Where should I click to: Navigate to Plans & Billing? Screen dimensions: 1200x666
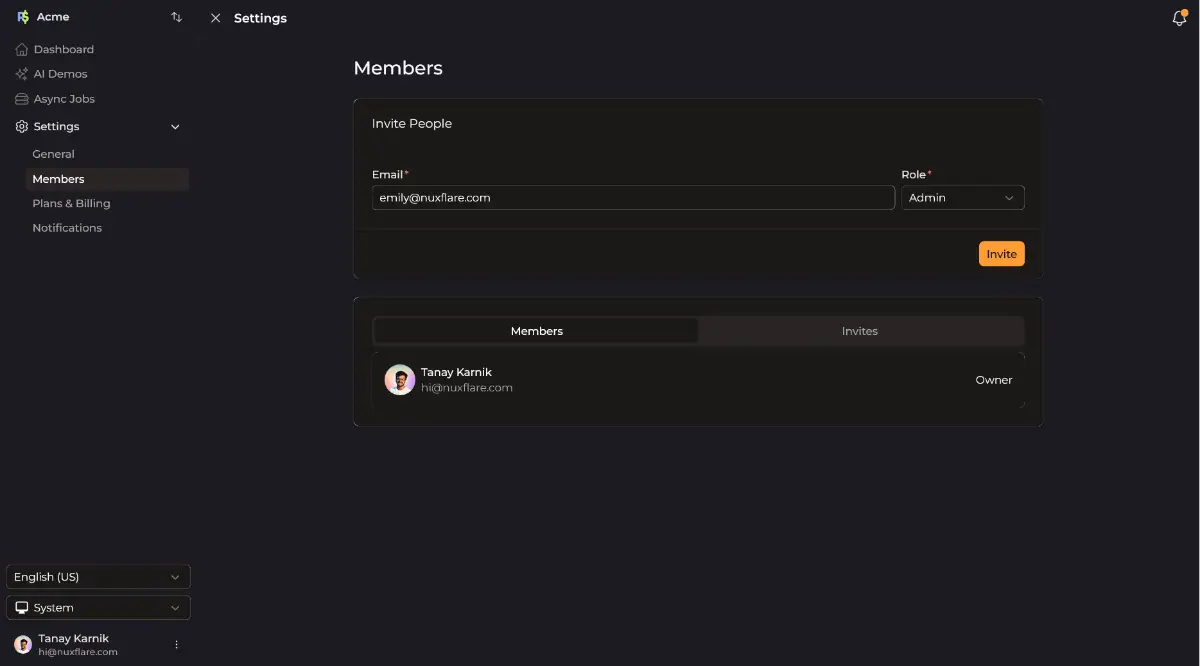71,203
